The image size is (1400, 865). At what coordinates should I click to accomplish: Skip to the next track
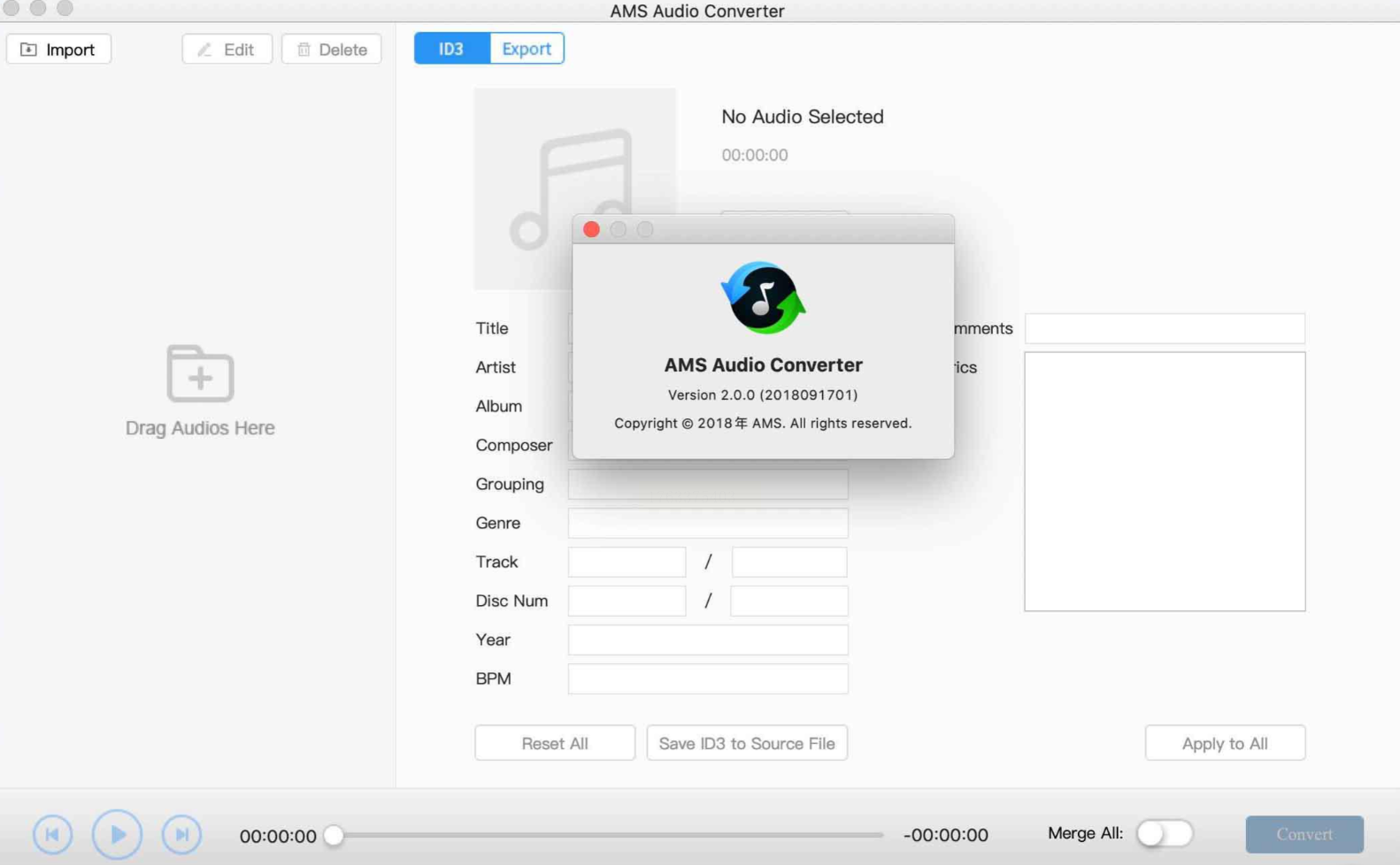tap(181, 834)
